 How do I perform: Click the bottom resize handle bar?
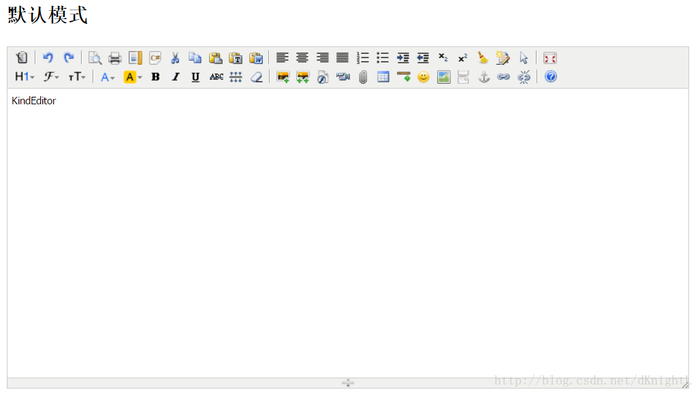tap(348, 382)
